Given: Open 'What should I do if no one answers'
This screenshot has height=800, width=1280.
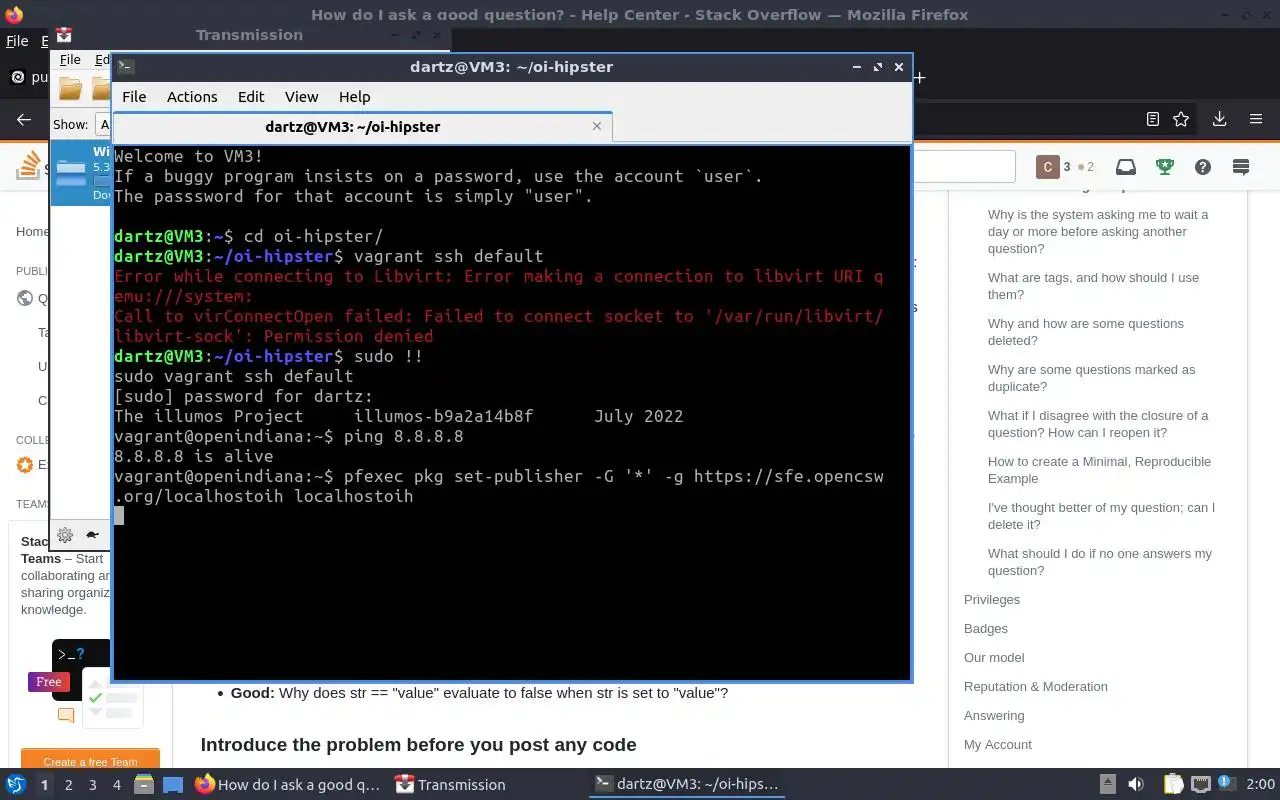Looking at the screenshot, I should pos(1100,562).
